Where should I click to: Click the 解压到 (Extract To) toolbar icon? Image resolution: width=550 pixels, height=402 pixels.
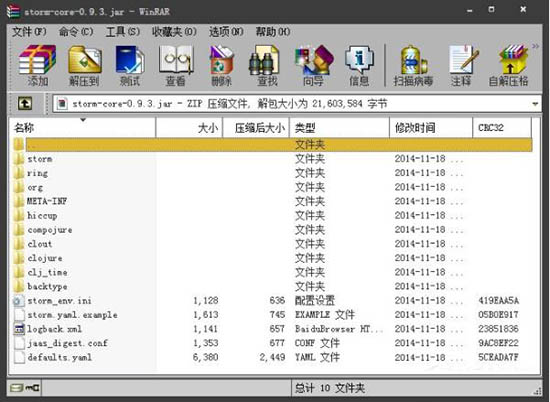(x=84, y=66)
